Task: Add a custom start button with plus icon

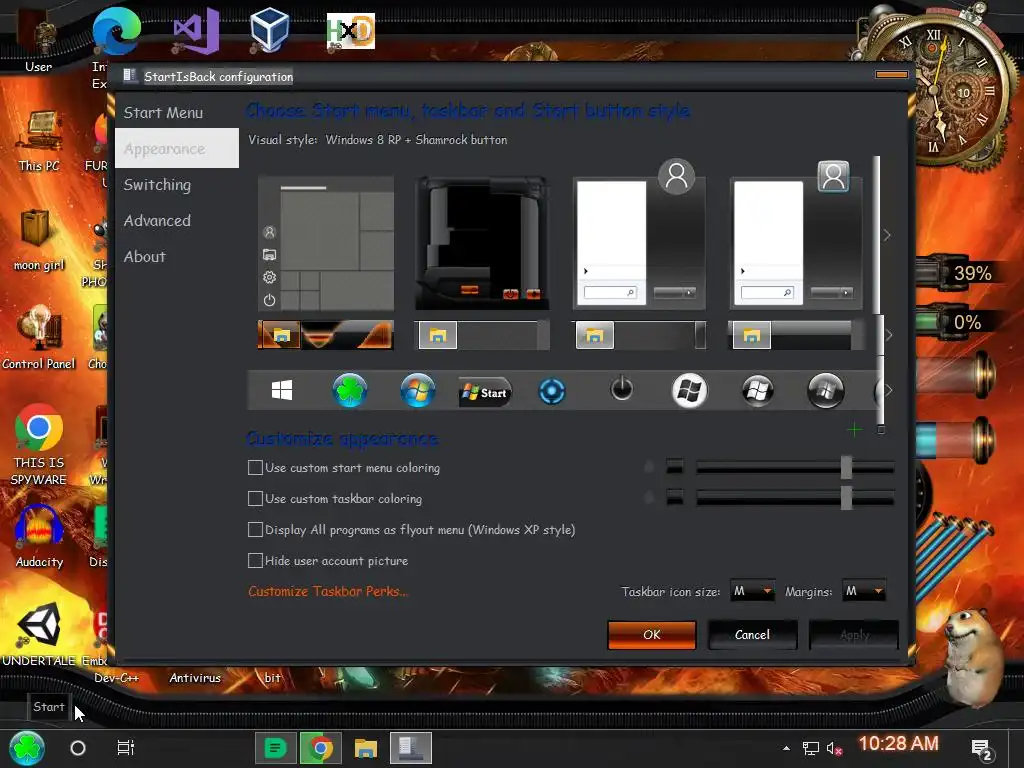Action: click(x=854, y=430)
